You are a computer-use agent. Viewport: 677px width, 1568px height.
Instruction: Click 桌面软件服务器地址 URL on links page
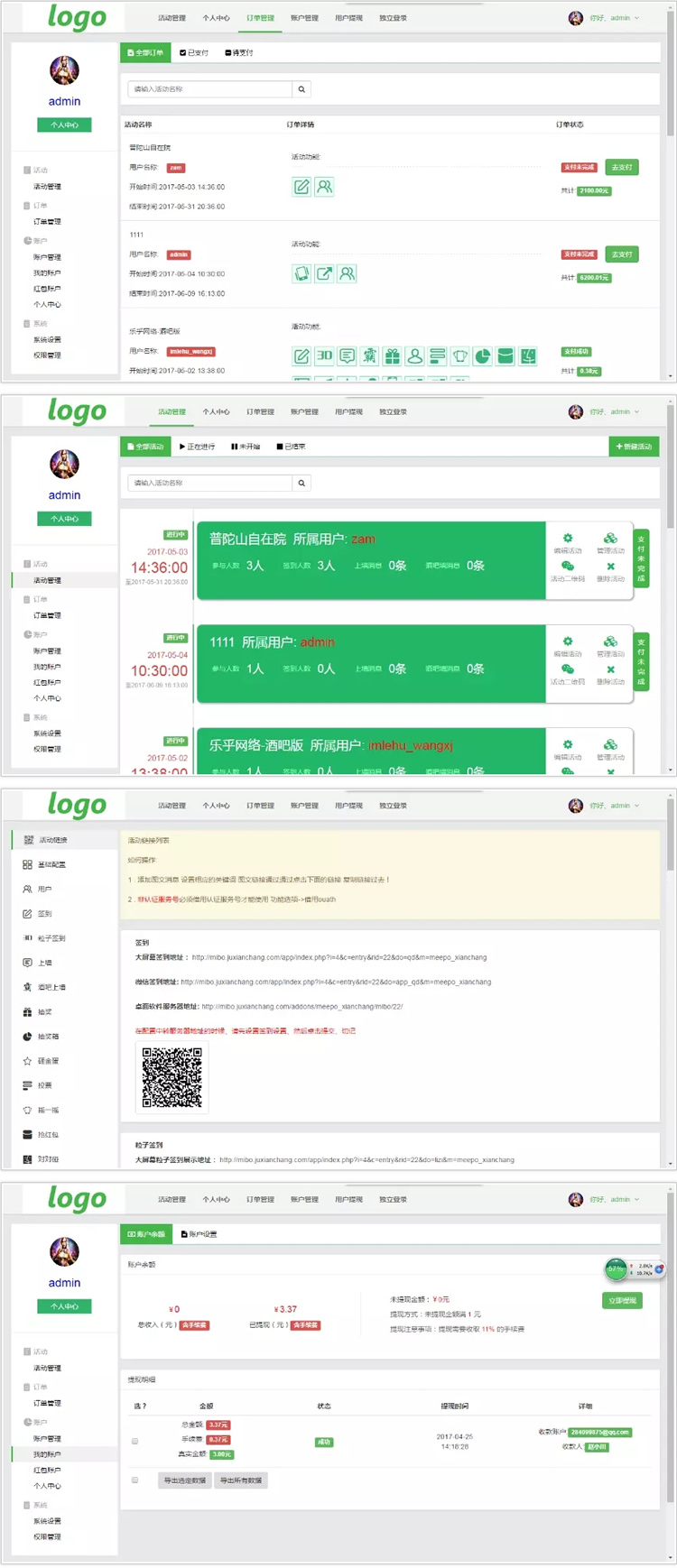click(x=302, y=1006)
